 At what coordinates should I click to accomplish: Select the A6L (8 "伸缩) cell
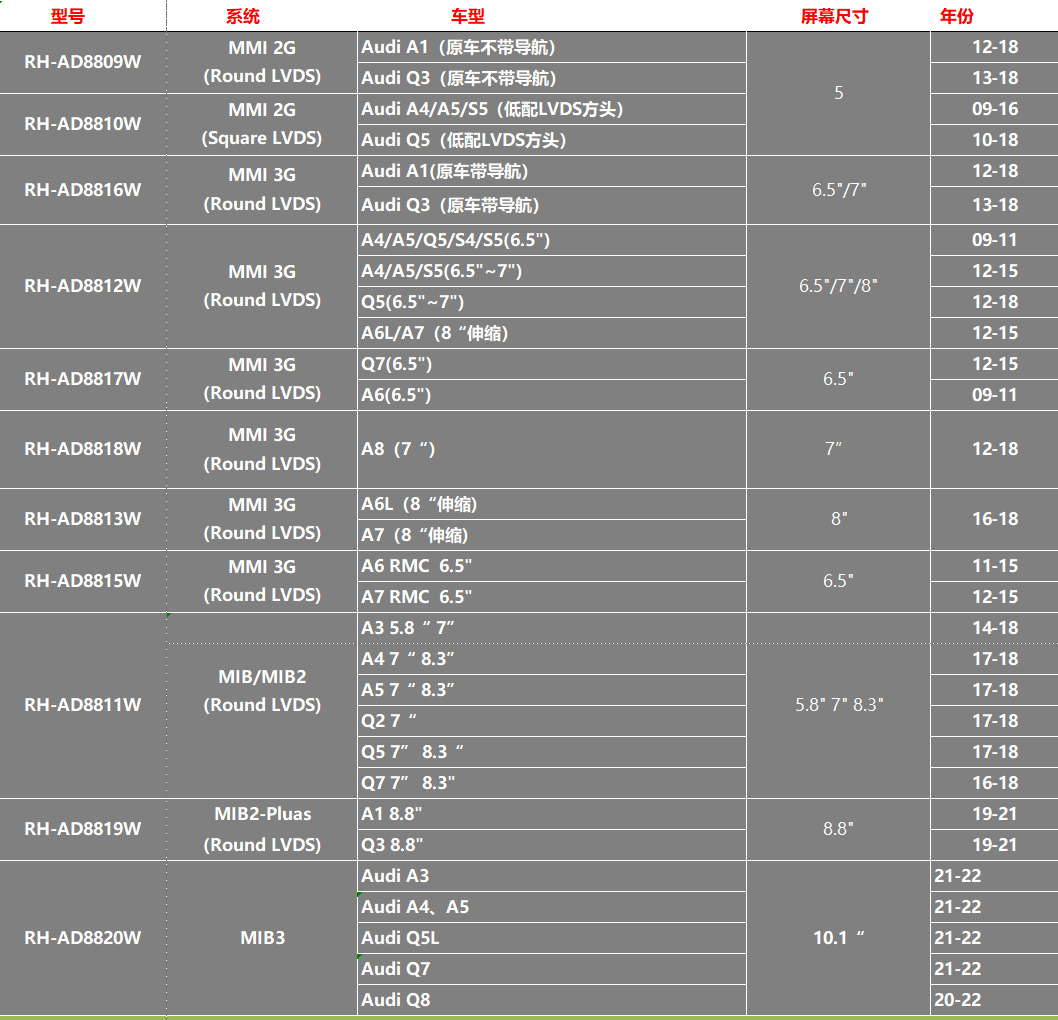552,505
